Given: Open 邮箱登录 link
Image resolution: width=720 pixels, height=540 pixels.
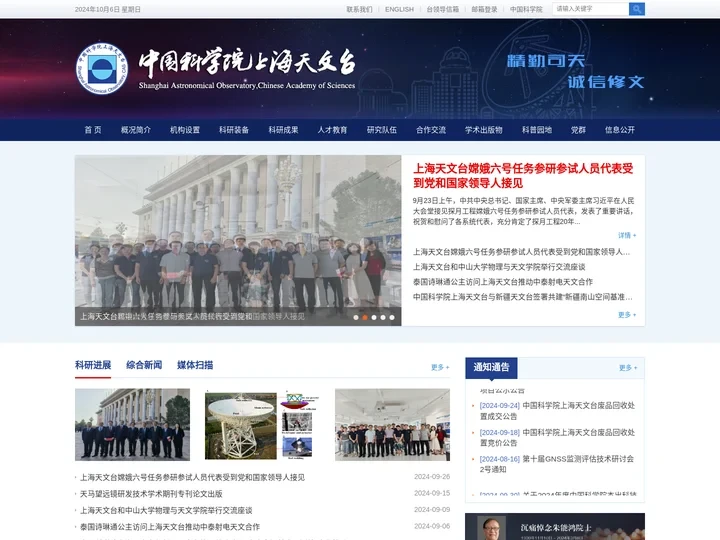Looking at the screenshot, I should tap(484, 9).
